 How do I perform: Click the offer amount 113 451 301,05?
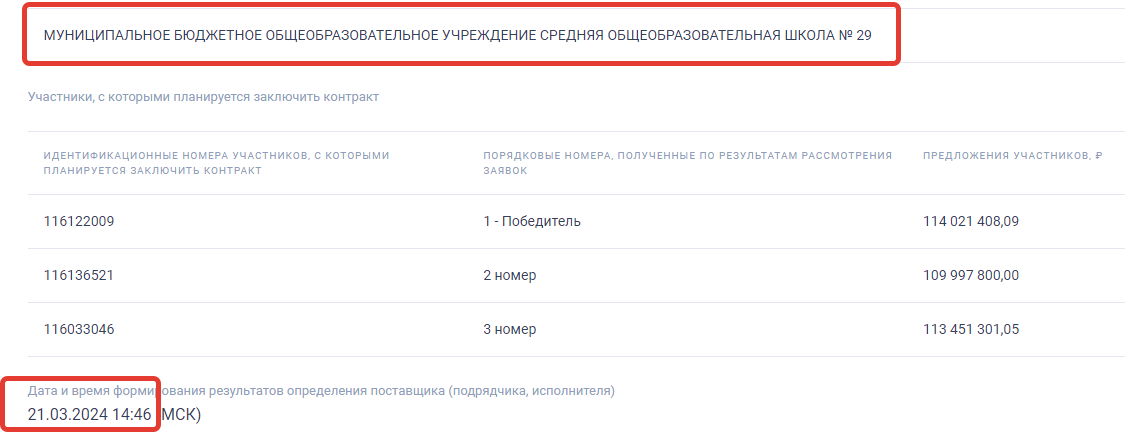970,329
